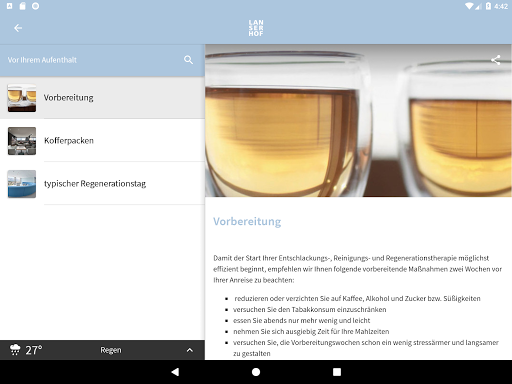The width and height of the screenshot is (512, 384).
Task: Tap the Android home button
Action: (x=256, y=372)
